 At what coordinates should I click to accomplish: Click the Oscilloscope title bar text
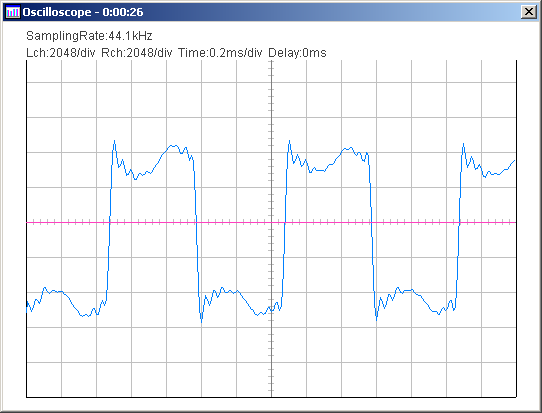tap(83, 12)
